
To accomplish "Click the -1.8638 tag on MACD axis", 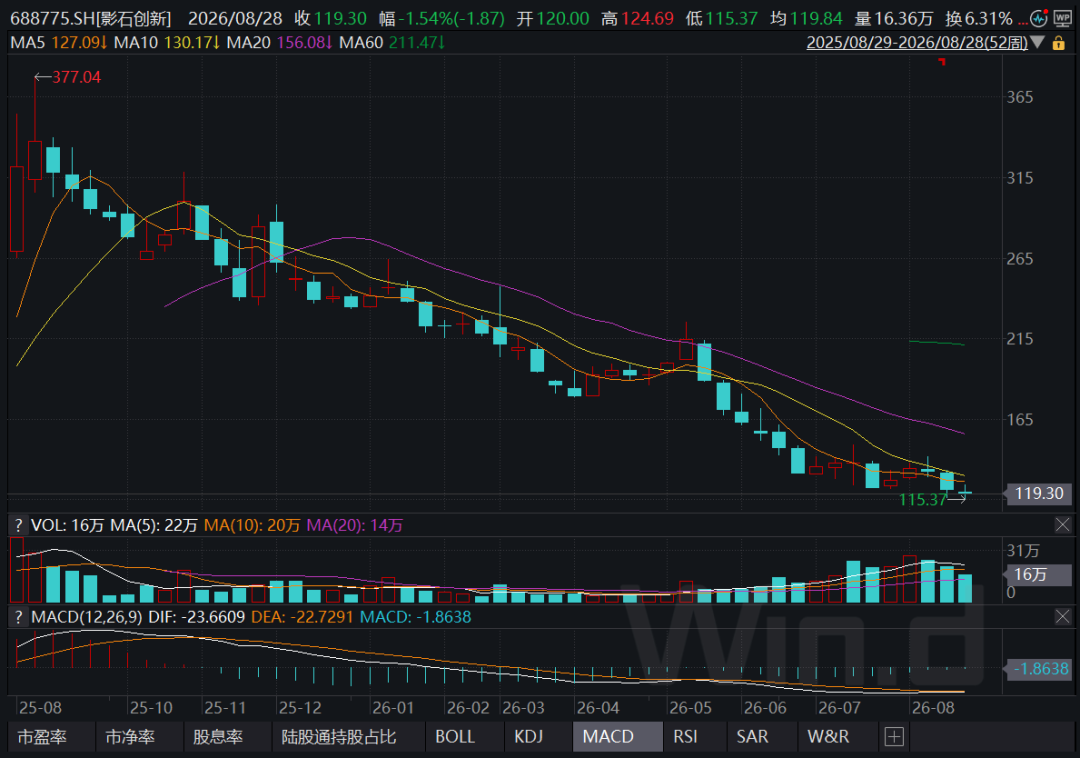I will pos(1039,668).
